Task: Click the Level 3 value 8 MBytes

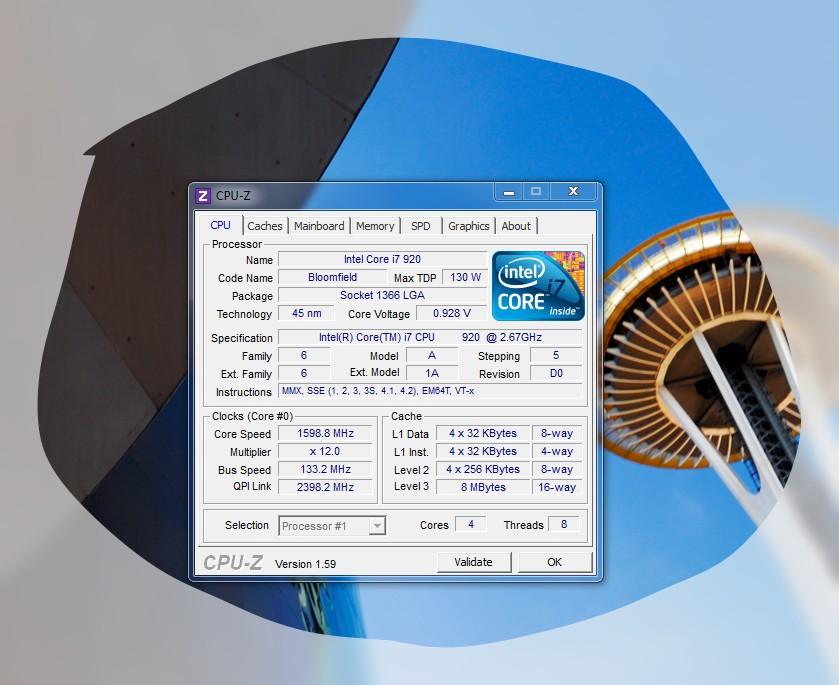Action: (x=483, y=487)
